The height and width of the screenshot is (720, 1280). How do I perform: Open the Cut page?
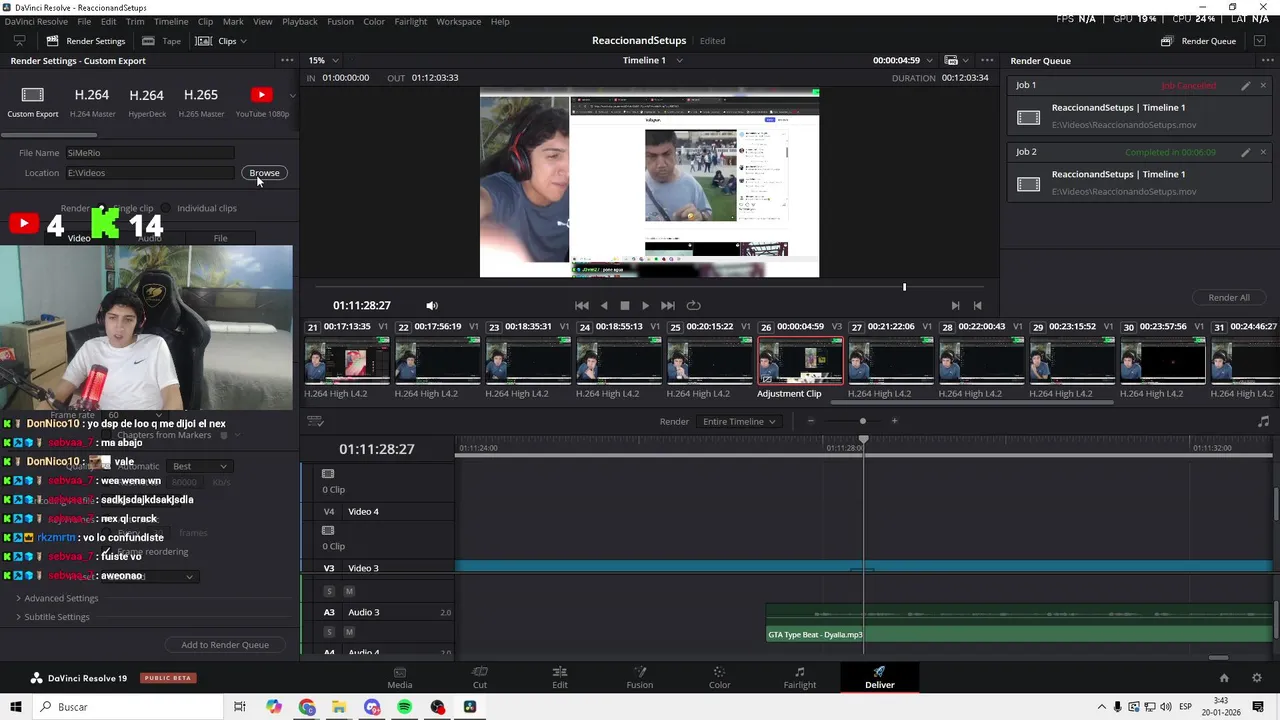tap(480, 677)
